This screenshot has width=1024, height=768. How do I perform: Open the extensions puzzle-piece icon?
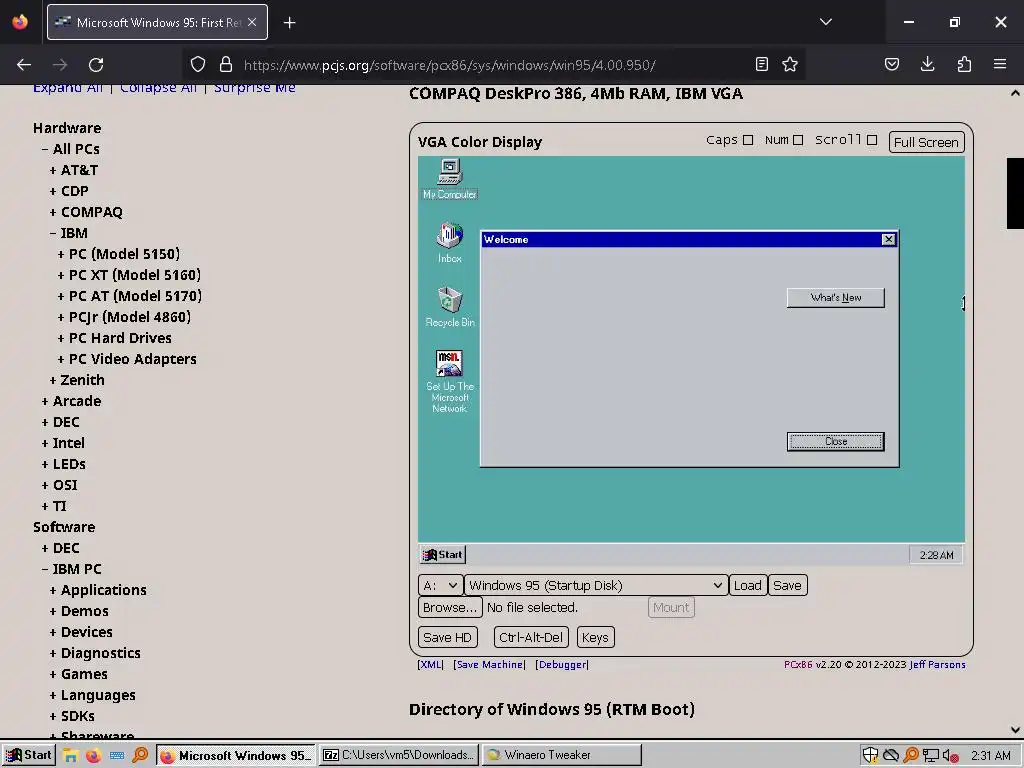(x=964, y=64)
